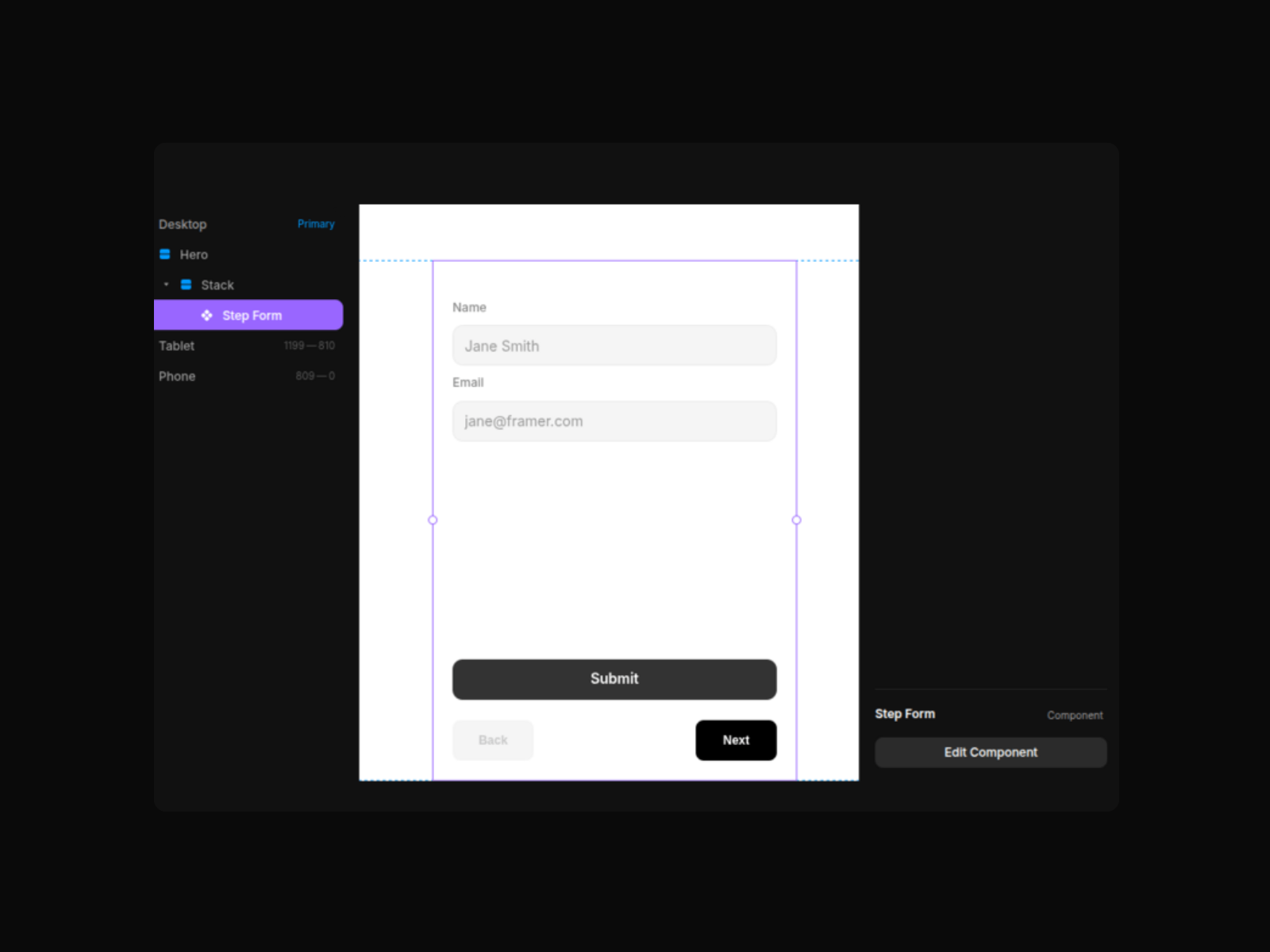Click the Back button
This screenshot has height=952, width=1270.
pos(493,740)
